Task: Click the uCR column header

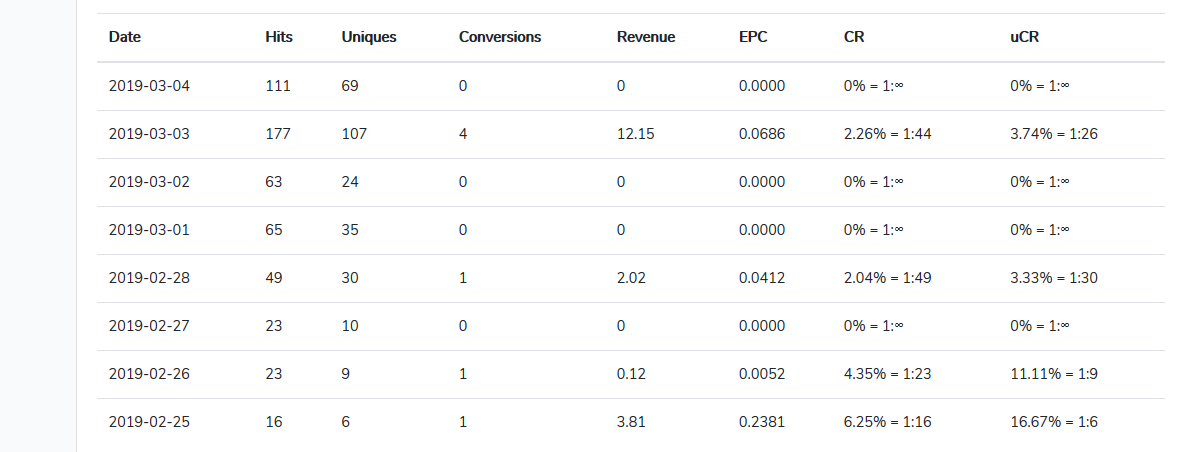Action: pyautogui.click(x=1025, y=37)
